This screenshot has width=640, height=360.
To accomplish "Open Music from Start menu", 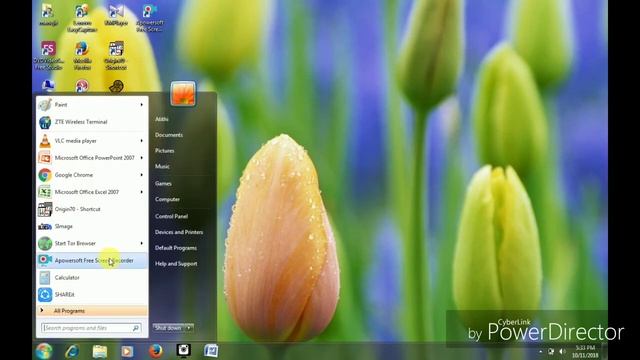I will pyautogui.click(x=162, y=167).
